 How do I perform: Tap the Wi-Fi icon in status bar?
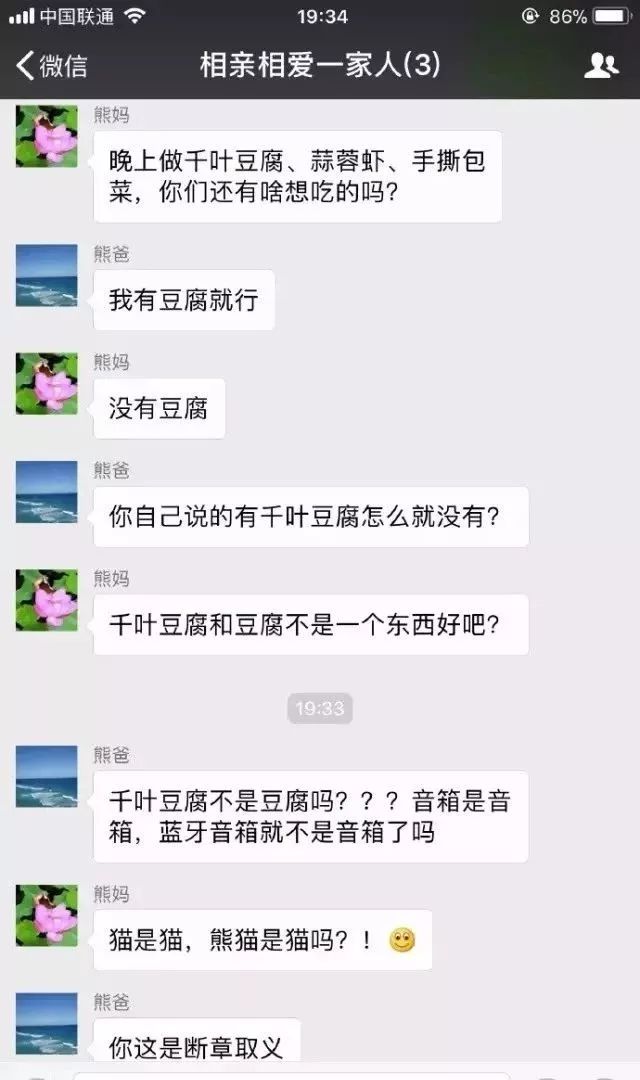tap(134, 17)
